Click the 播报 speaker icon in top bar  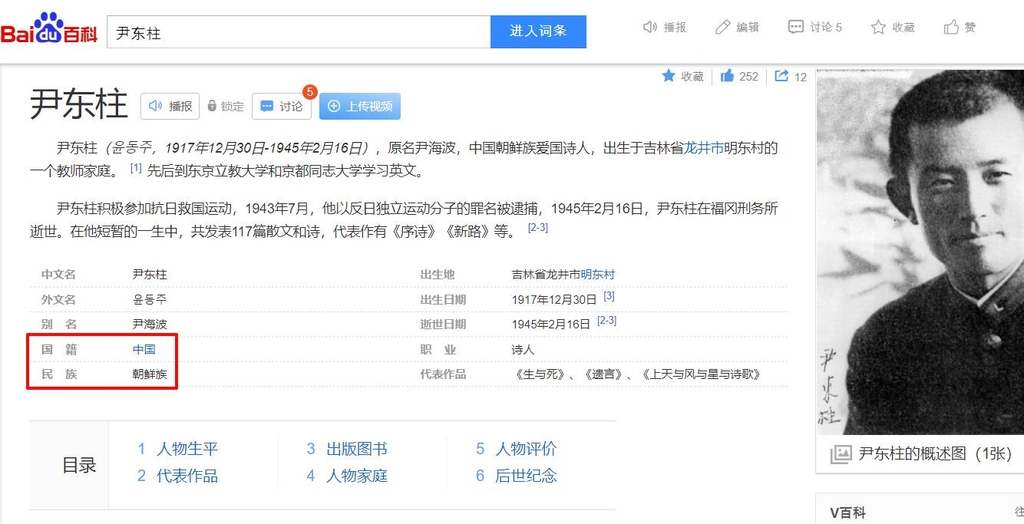pos(651,27)
